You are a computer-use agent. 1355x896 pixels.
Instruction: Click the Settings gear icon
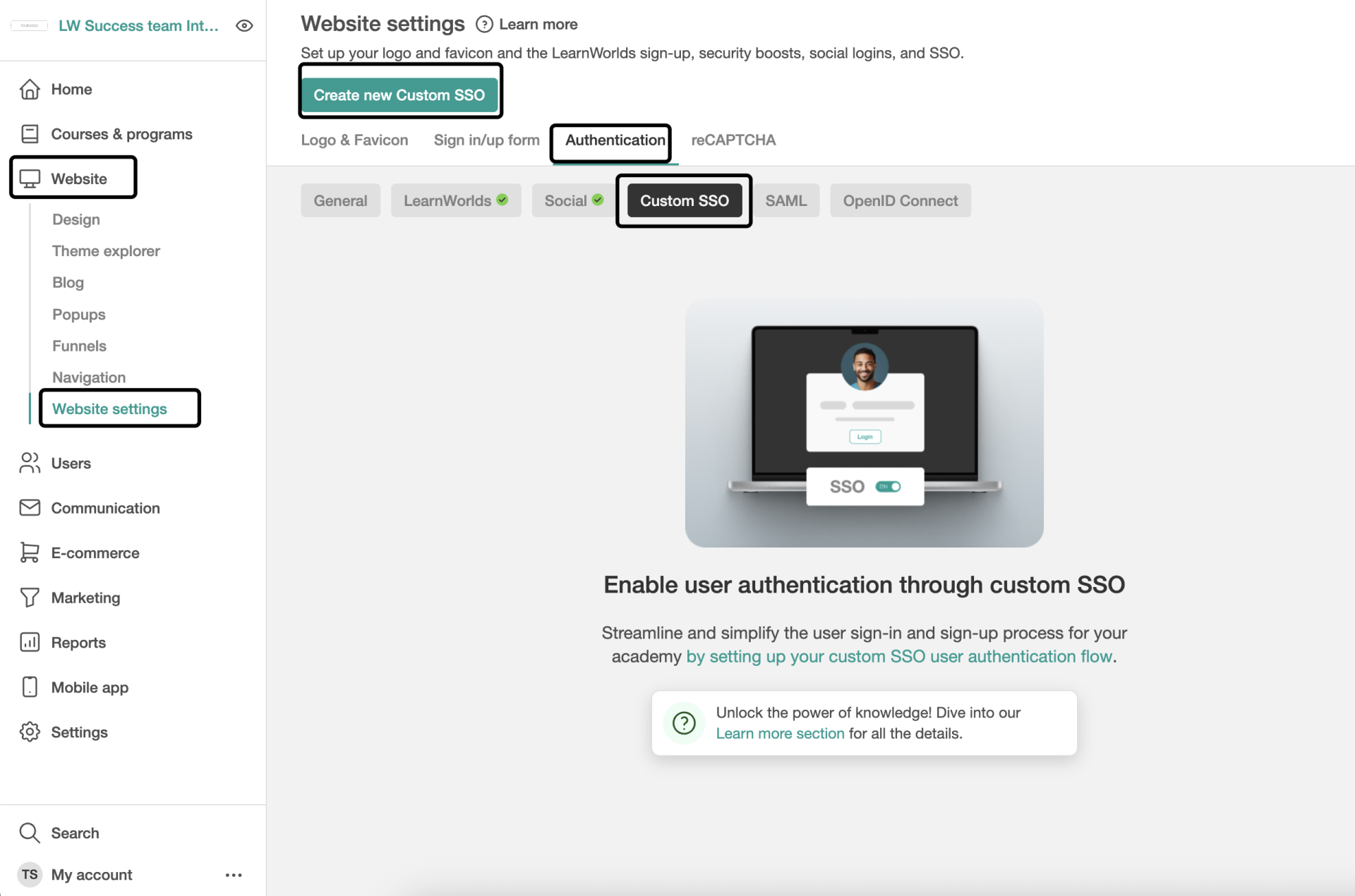[30, 732]
